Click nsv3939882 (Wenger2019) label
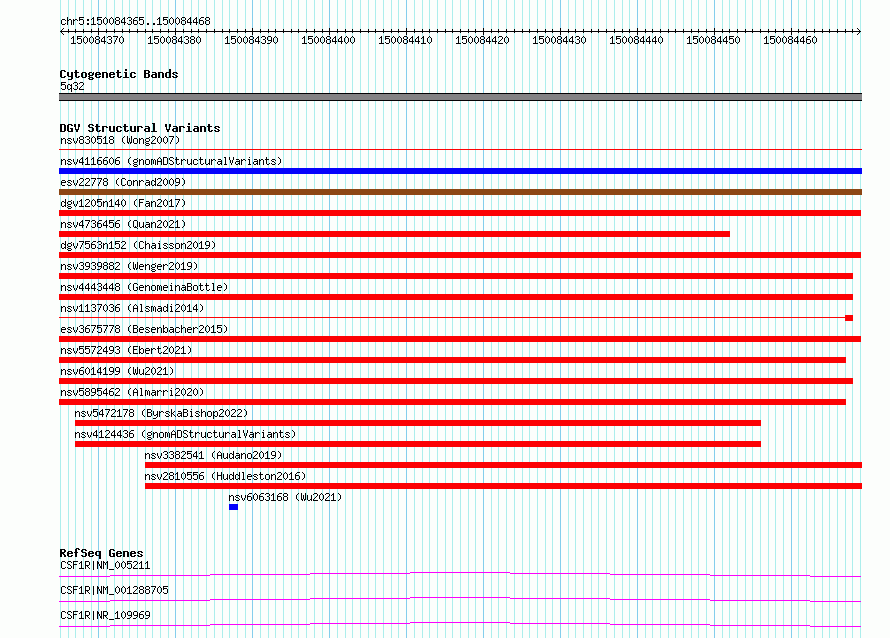890x638 pixels. click(129, 266)
